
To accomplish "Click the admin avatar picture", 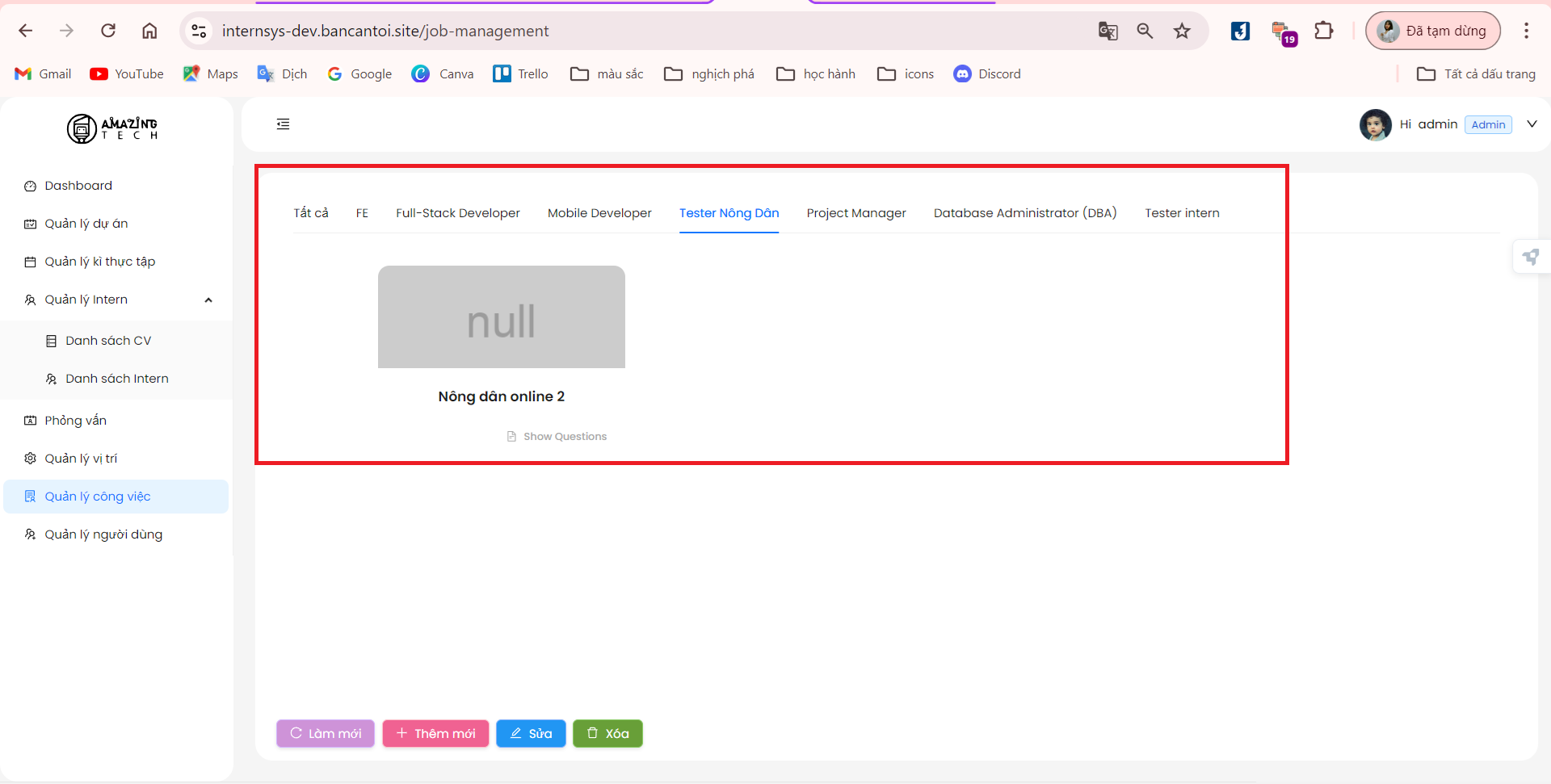I will [1375, 124].
